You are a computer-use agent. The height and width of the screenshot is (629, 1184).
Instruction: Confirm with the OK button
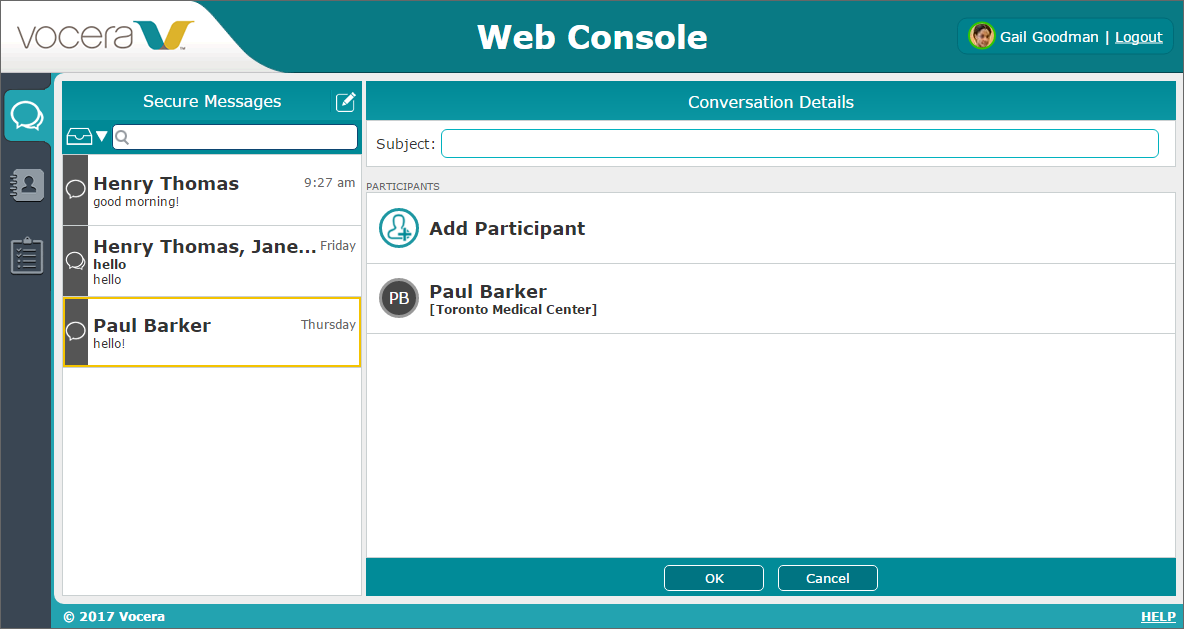[714, 578]
